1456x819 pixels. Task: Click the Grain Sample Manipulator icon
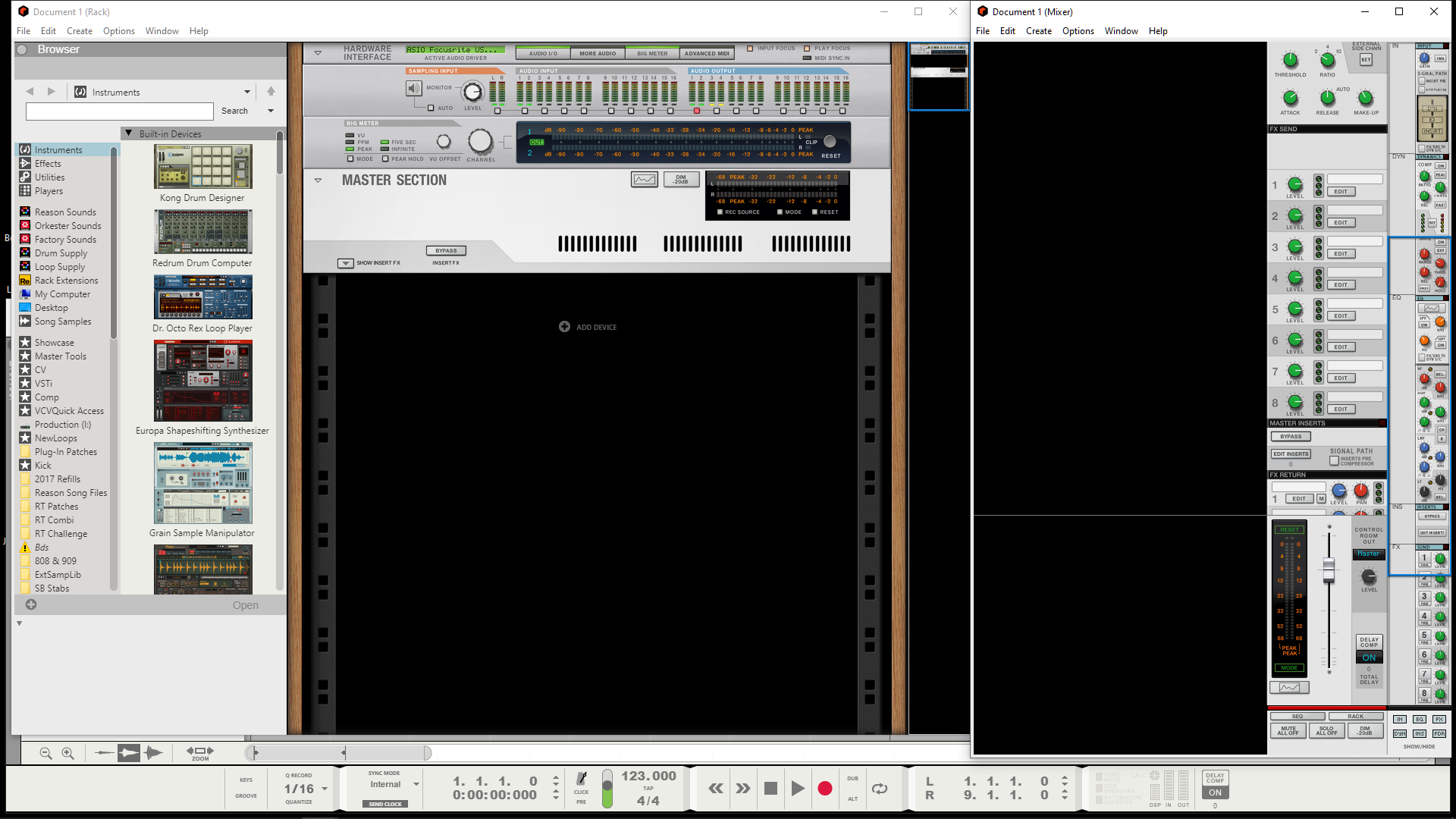tap(203, 482)
